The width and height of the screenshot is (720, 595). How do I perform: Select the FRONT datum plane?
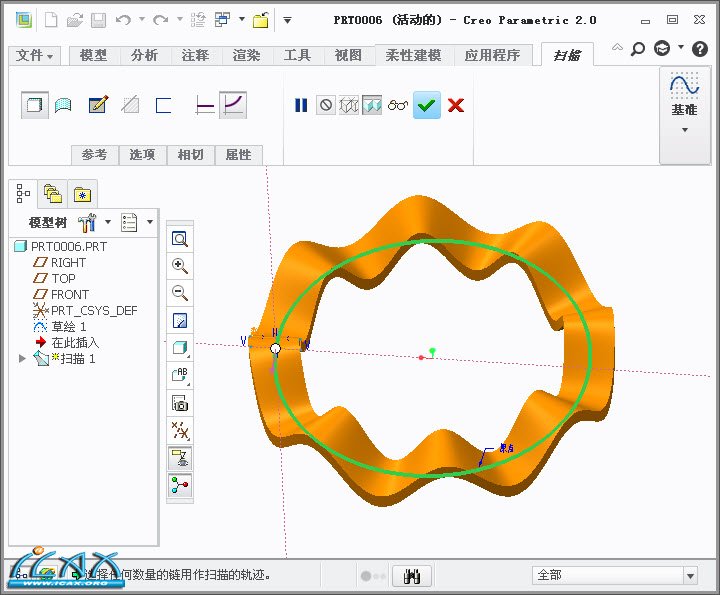point(70,294)
